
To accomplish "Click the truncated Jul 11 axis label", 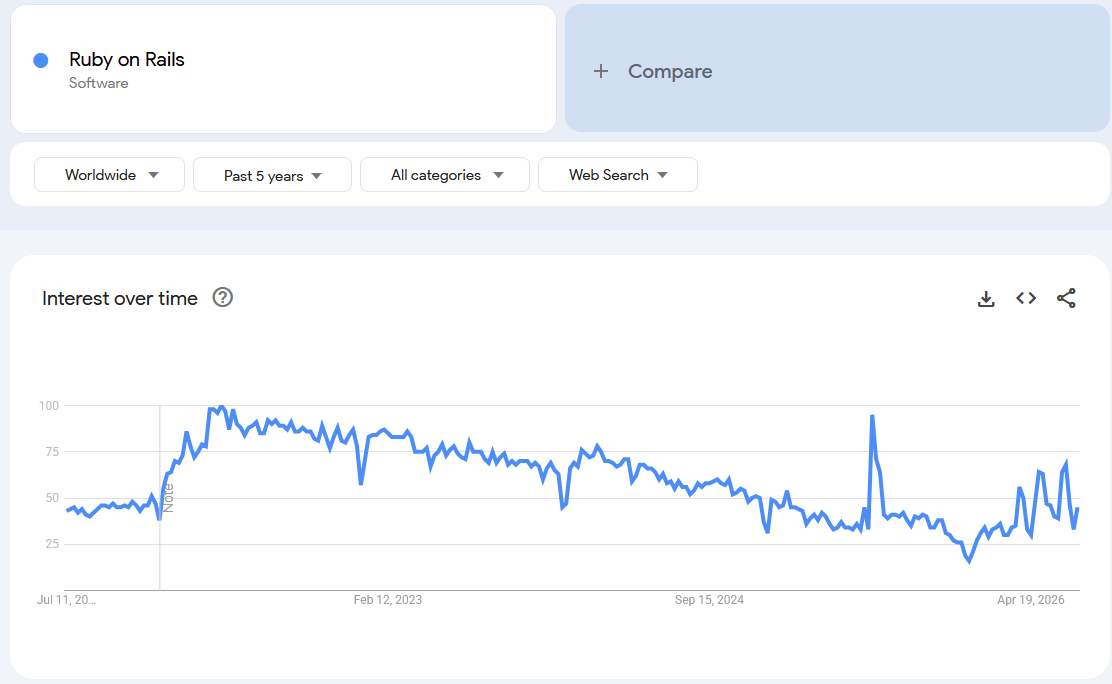I will tap(66, 600).
